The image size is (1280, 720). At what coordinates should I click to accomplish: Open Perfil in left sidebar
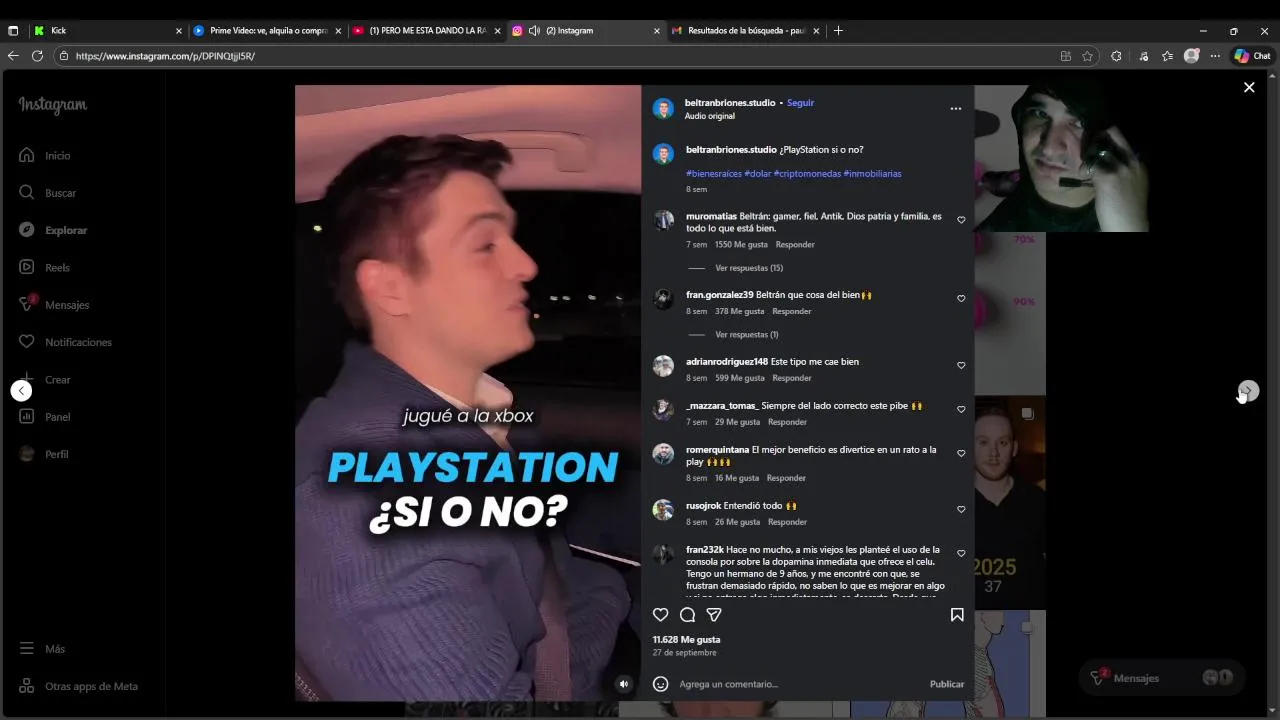click(x=44, y=454)
